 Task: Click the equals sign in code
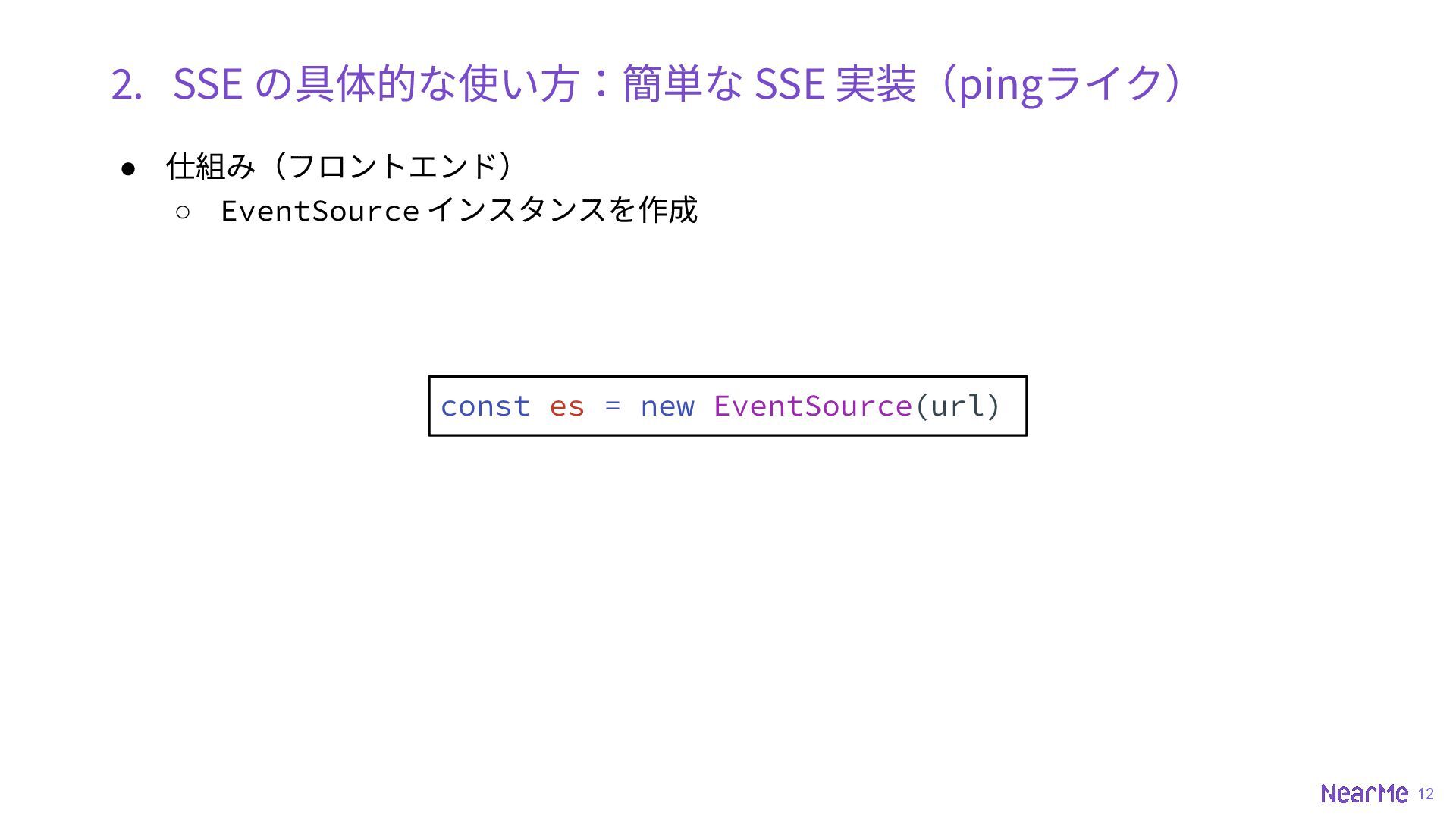(x=613, y=407)
